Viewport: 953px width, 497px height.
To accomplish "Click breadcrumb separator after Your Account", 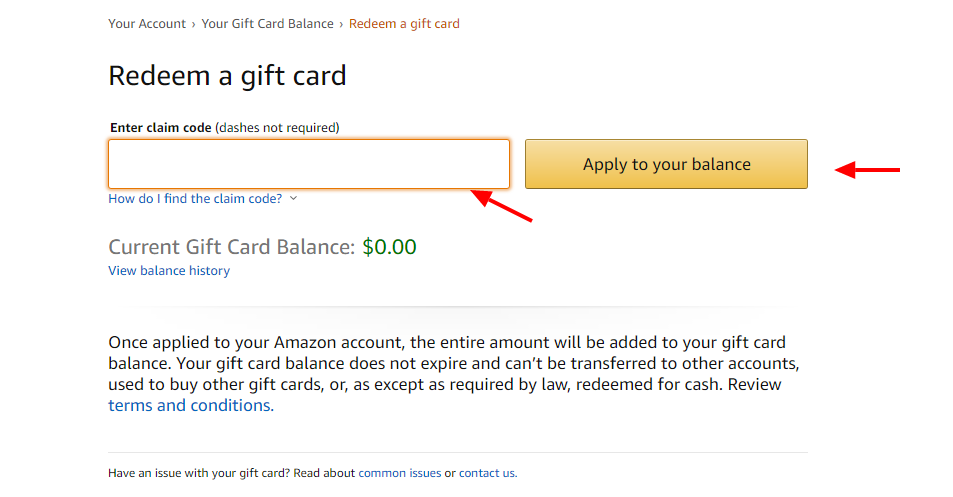I will click(x=194, y=23).
